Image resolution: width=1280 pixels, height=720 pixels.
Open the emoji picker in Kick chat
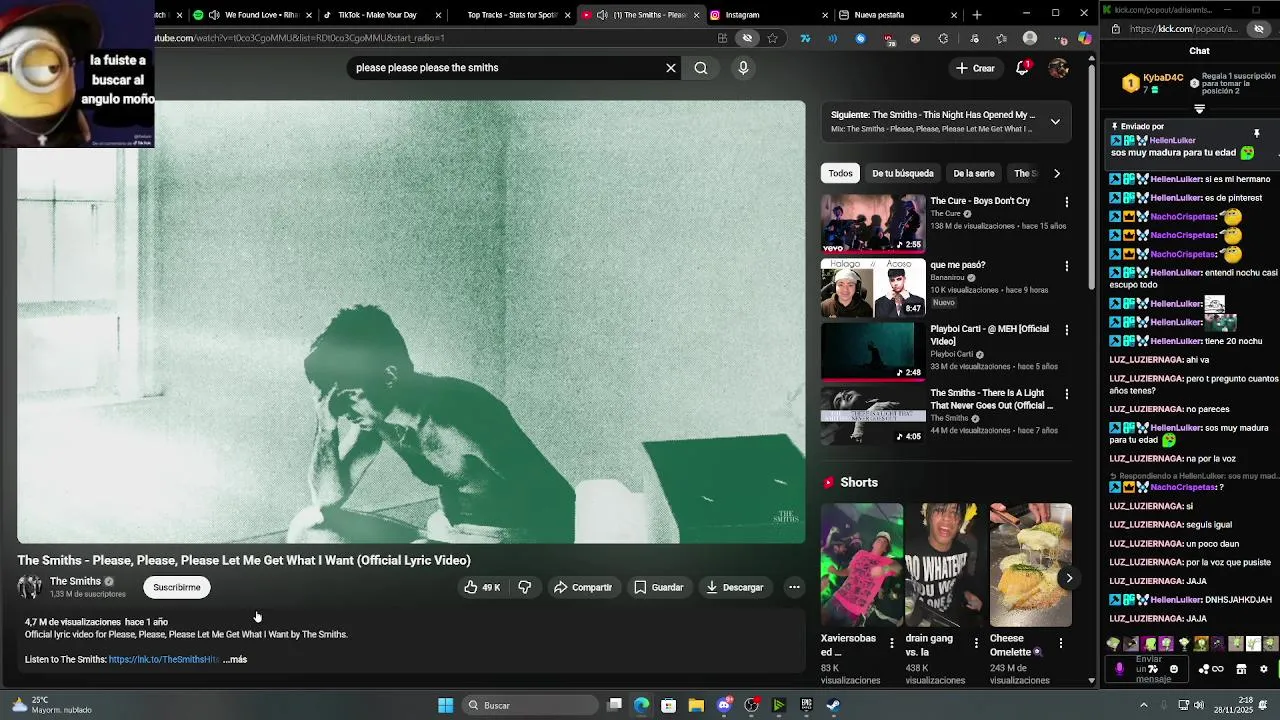pyautogui.click(x=1174, y=669)
